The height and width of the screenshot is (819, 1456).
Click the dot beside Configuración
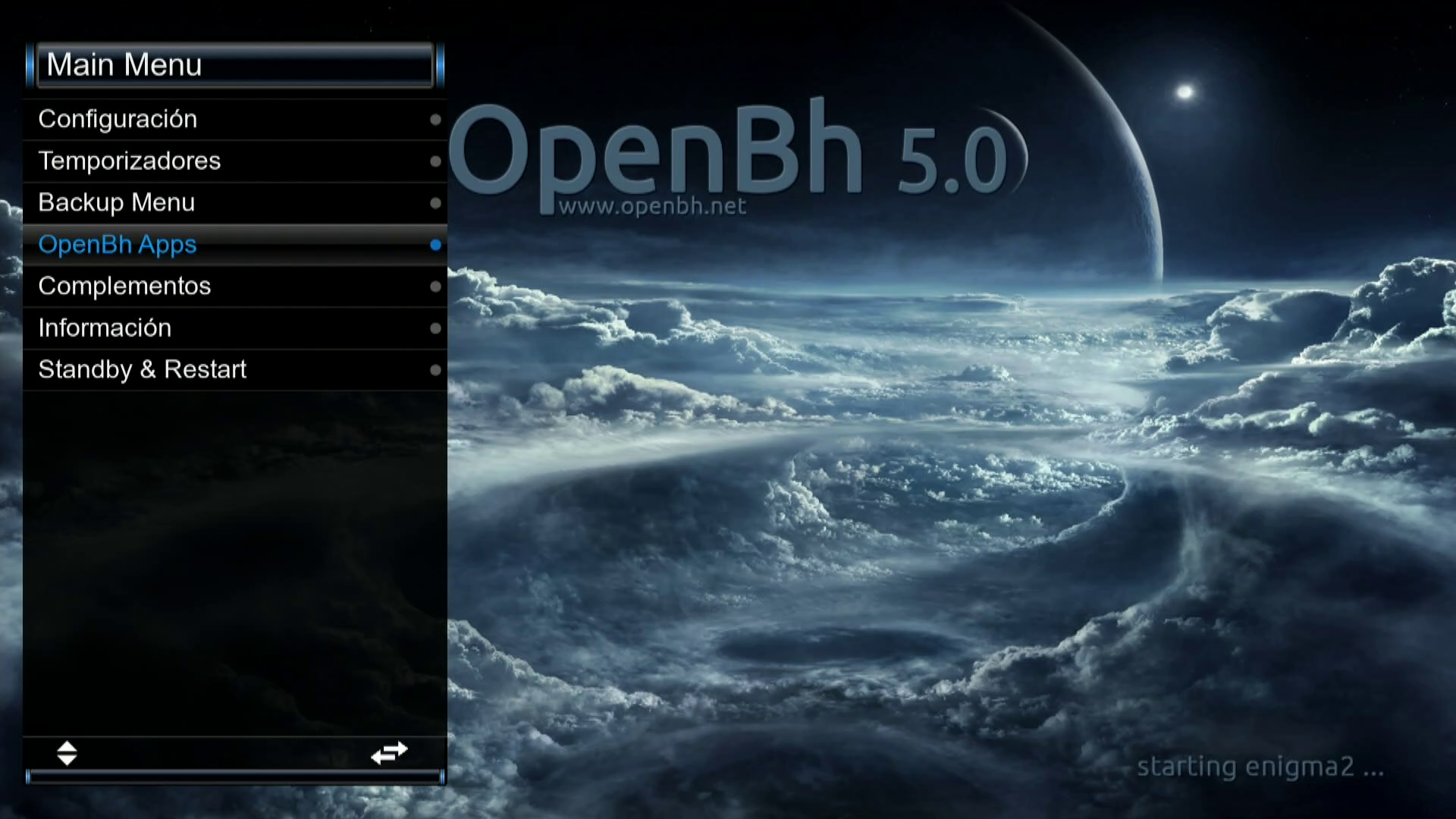(435, 120)
